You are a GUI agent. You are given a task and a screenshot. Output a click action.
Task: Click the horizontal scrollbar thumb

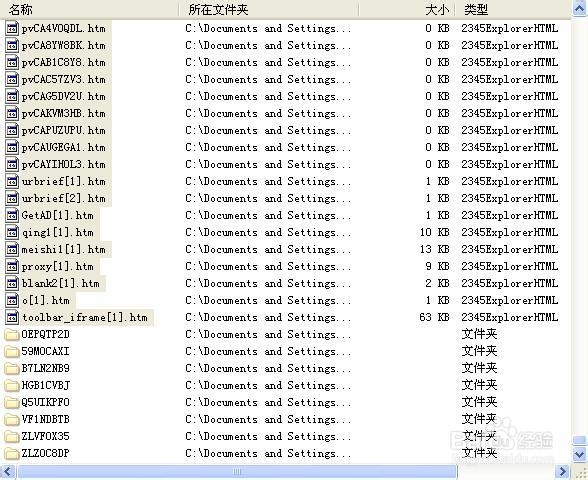237,471
